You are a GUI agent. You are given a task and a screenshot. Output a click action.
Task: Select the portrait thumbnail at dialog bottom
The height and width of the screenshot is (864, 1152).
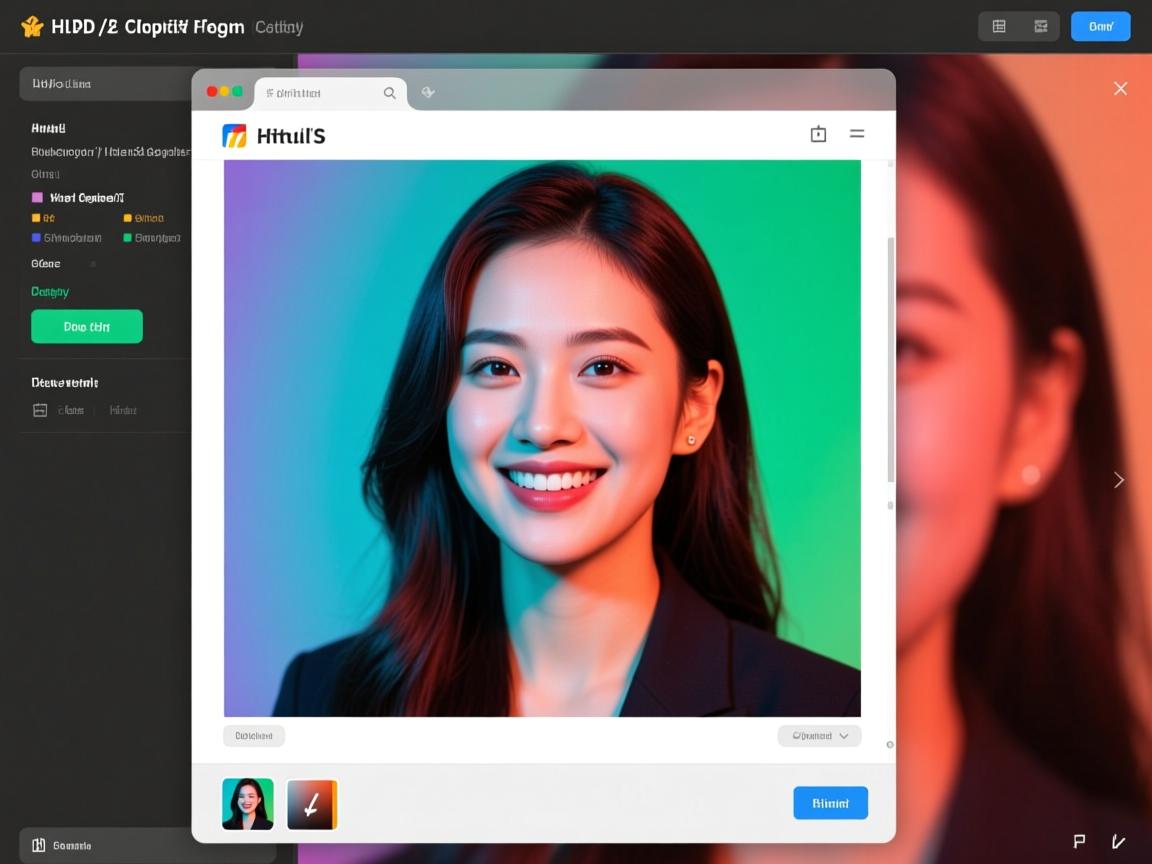(x=248, y=804)
